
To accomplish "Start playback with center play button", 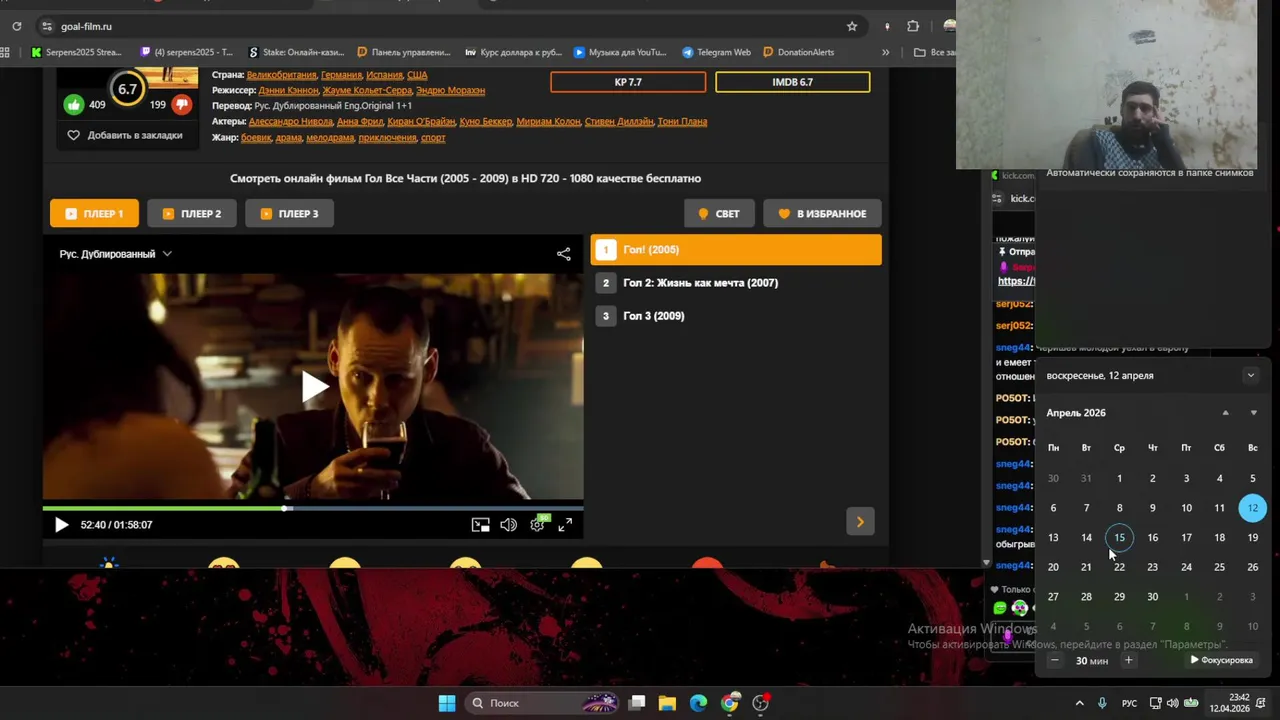I will coord(314,386).
